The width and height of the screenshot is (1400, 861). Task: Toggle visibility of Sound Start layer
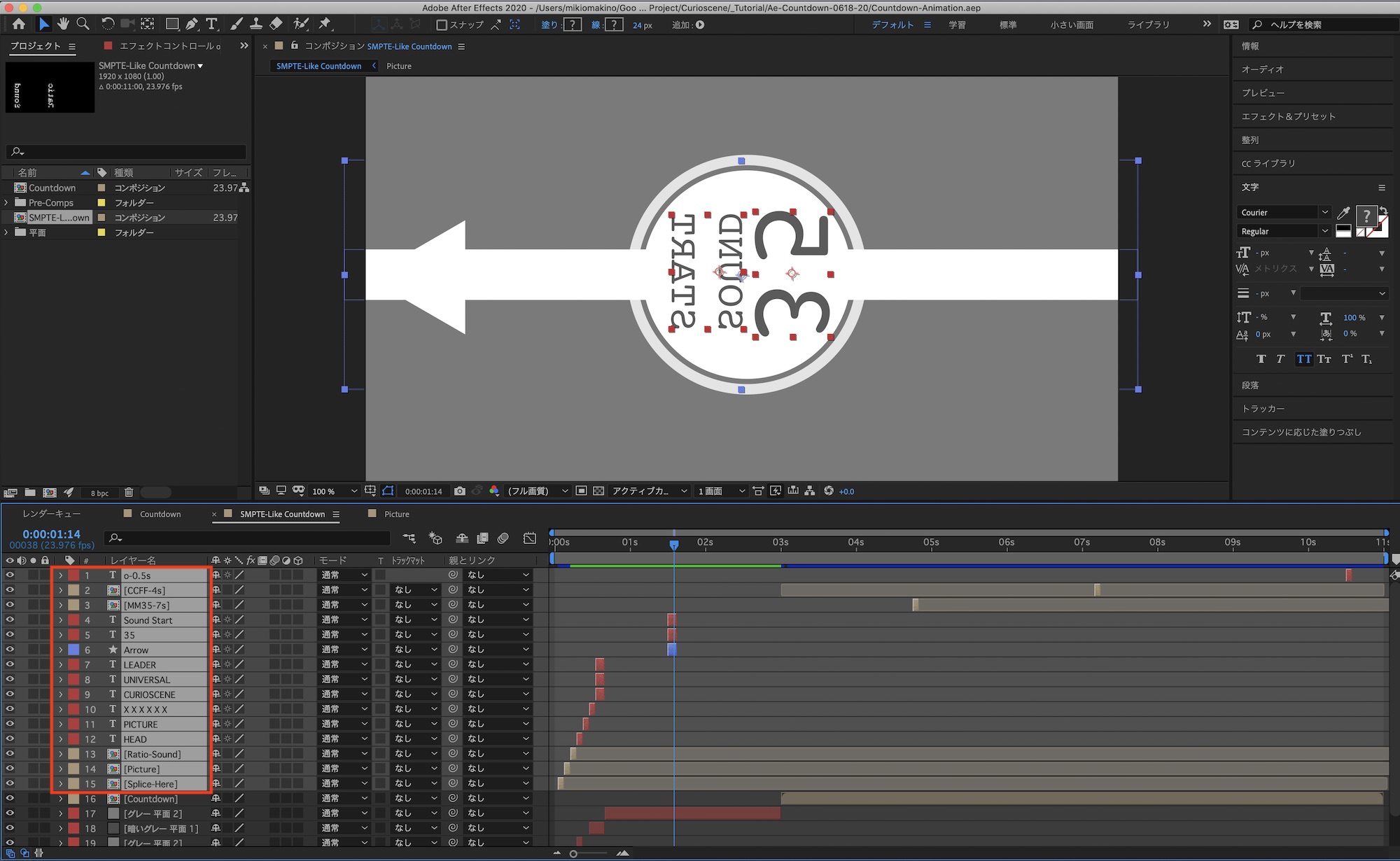[x=10, y=620]
